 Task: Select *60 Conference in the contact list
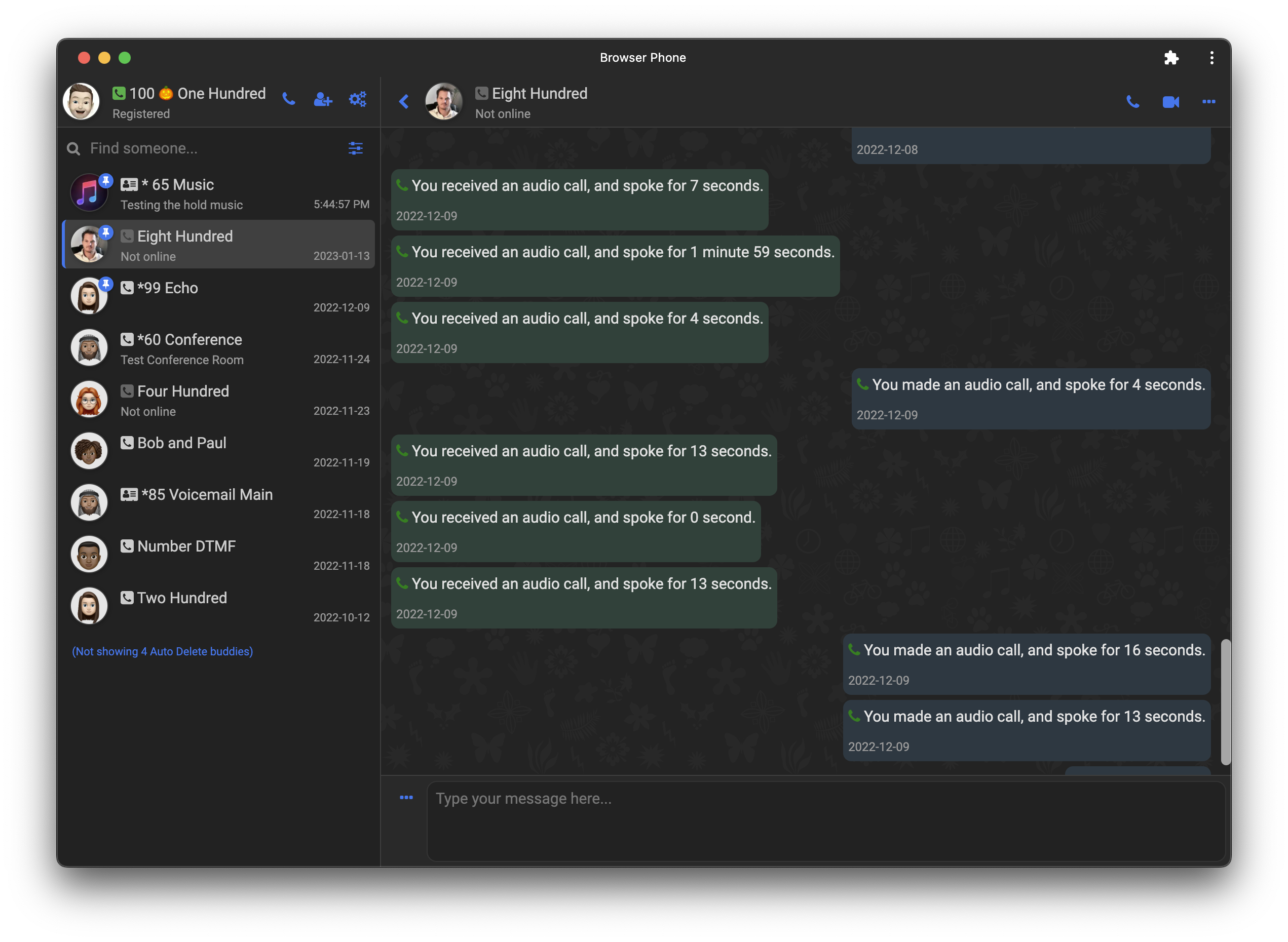pyautogui.click(x=219, y=348)
